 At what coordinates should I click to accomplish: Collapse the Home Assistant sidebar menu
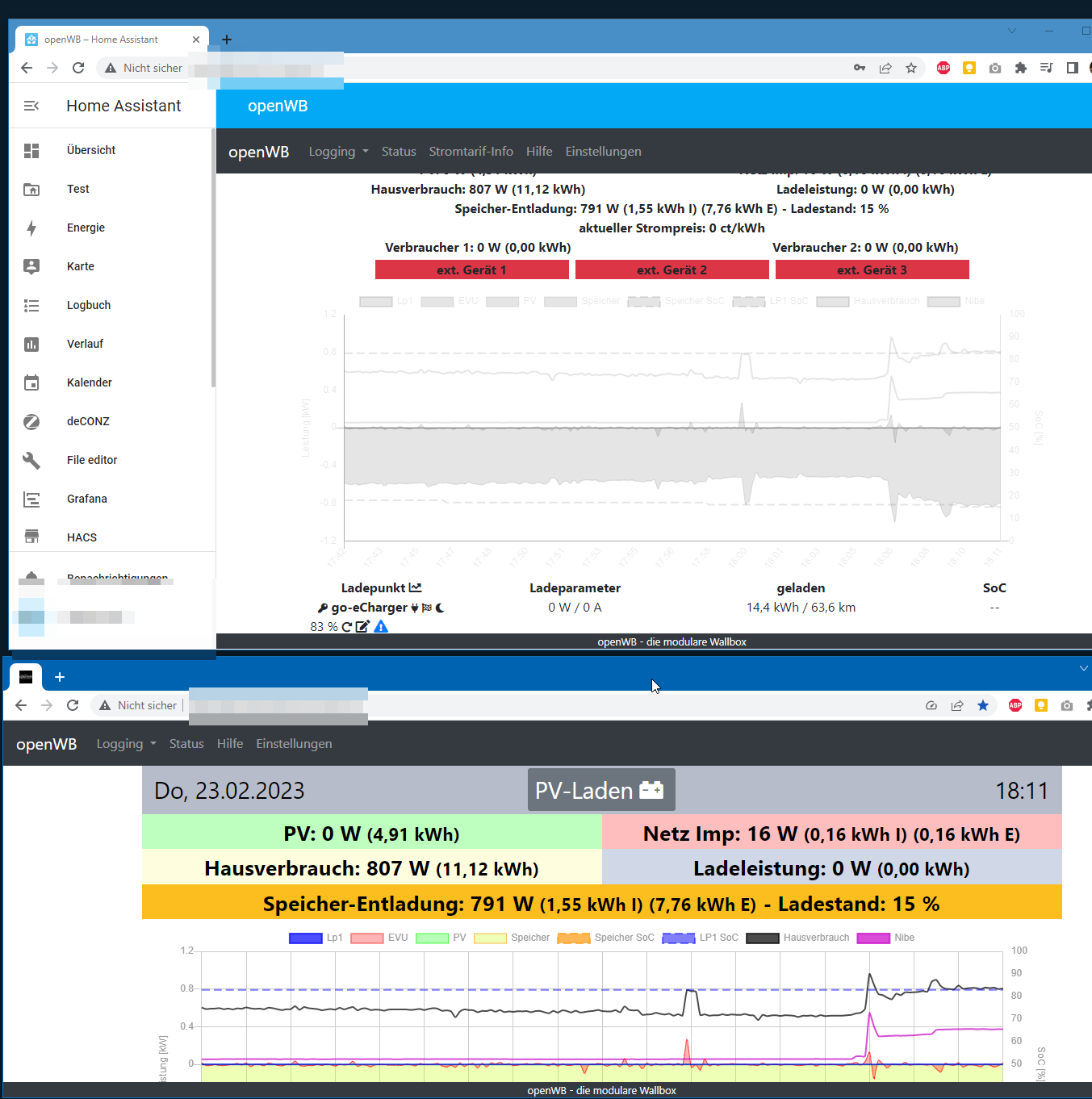pyautogui.click(x=31, y=106)
